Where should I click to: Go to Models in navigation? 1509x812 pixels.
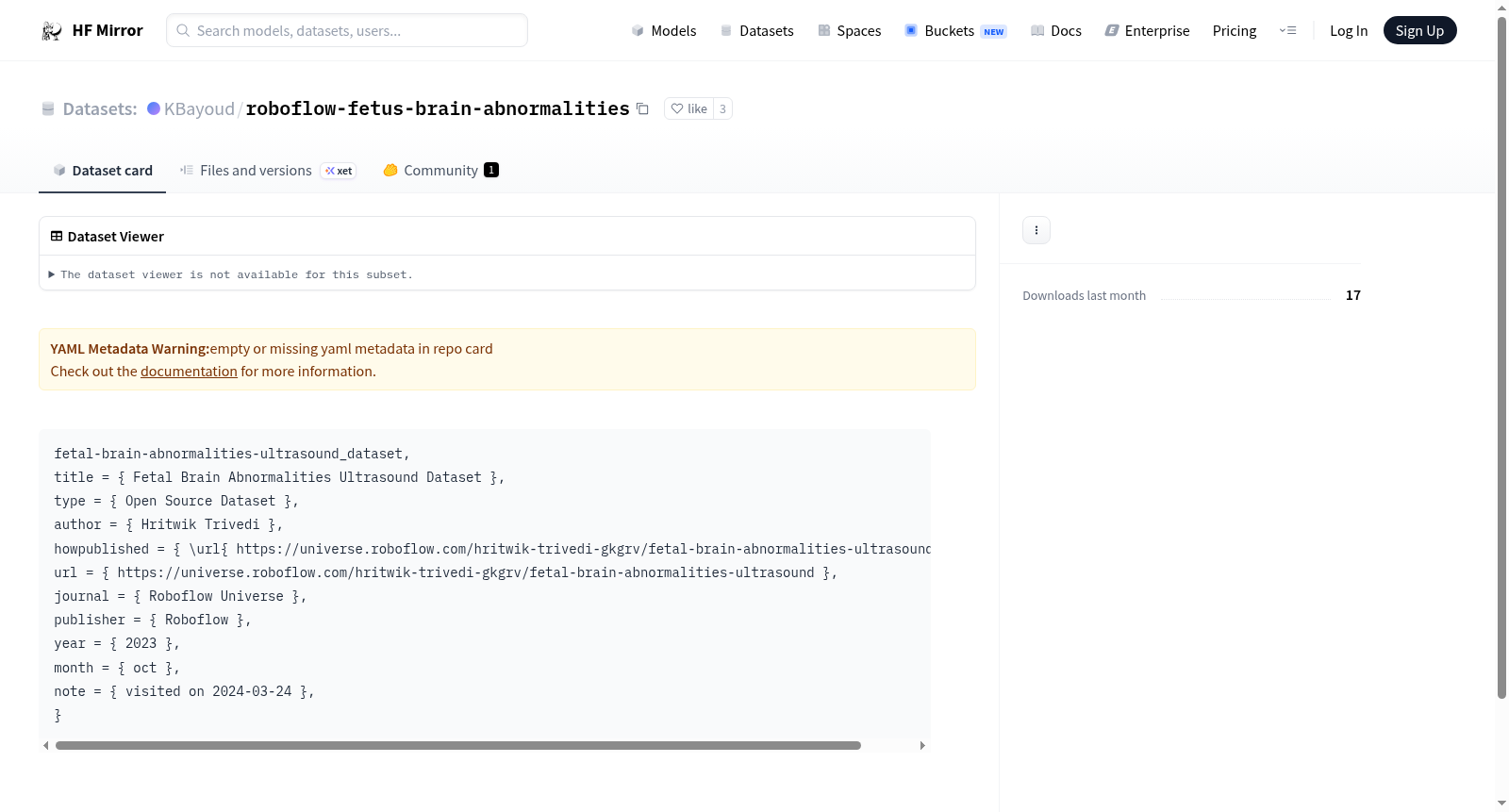click(x=664, y=31)
